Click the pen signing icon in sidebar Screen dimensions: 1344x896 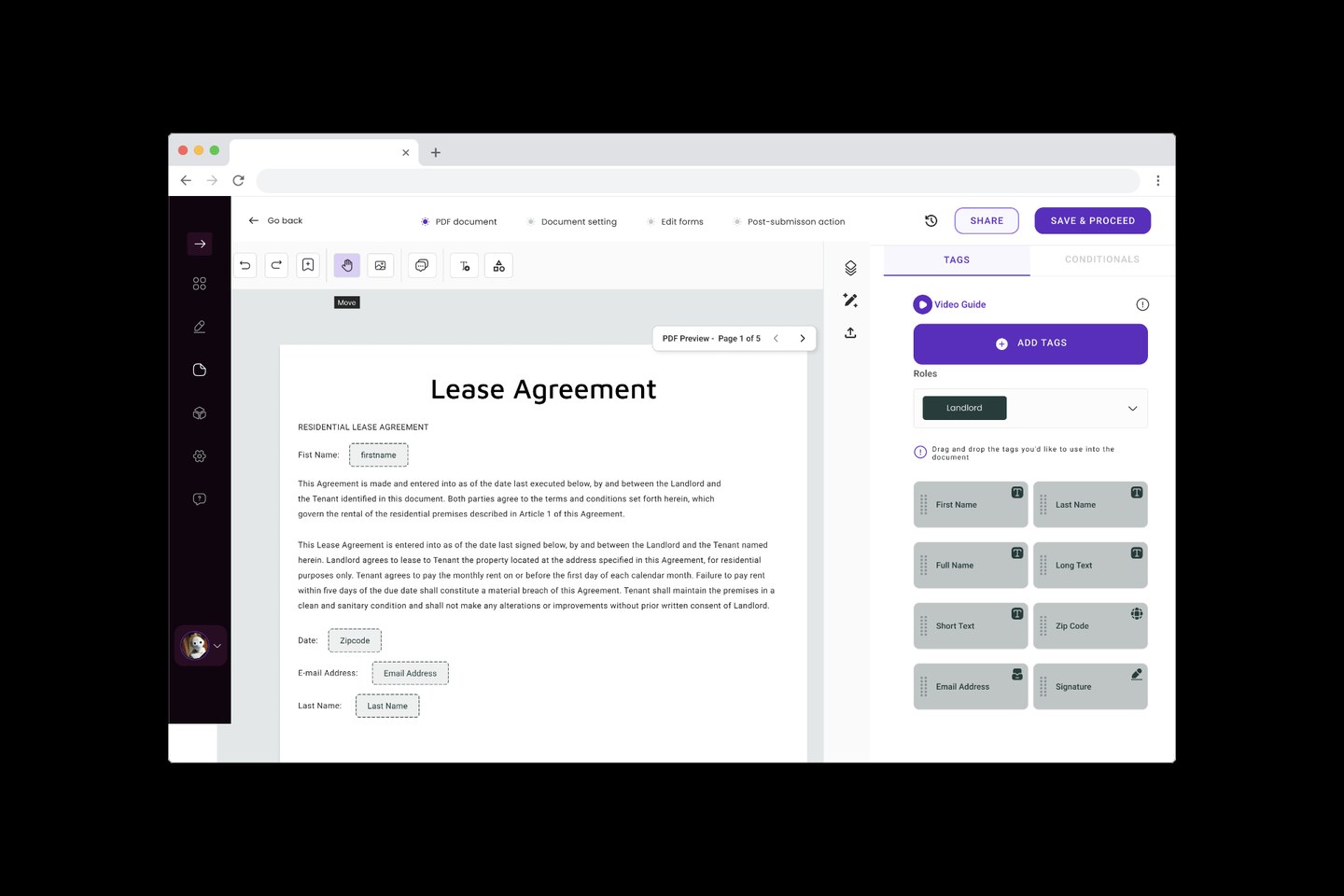[200, 327]
